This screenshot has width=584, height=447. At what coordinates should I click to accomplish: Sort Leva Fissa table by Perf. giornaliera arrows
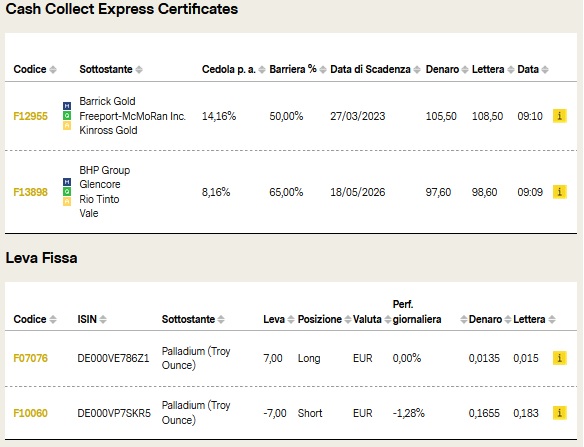coord(464,320)
